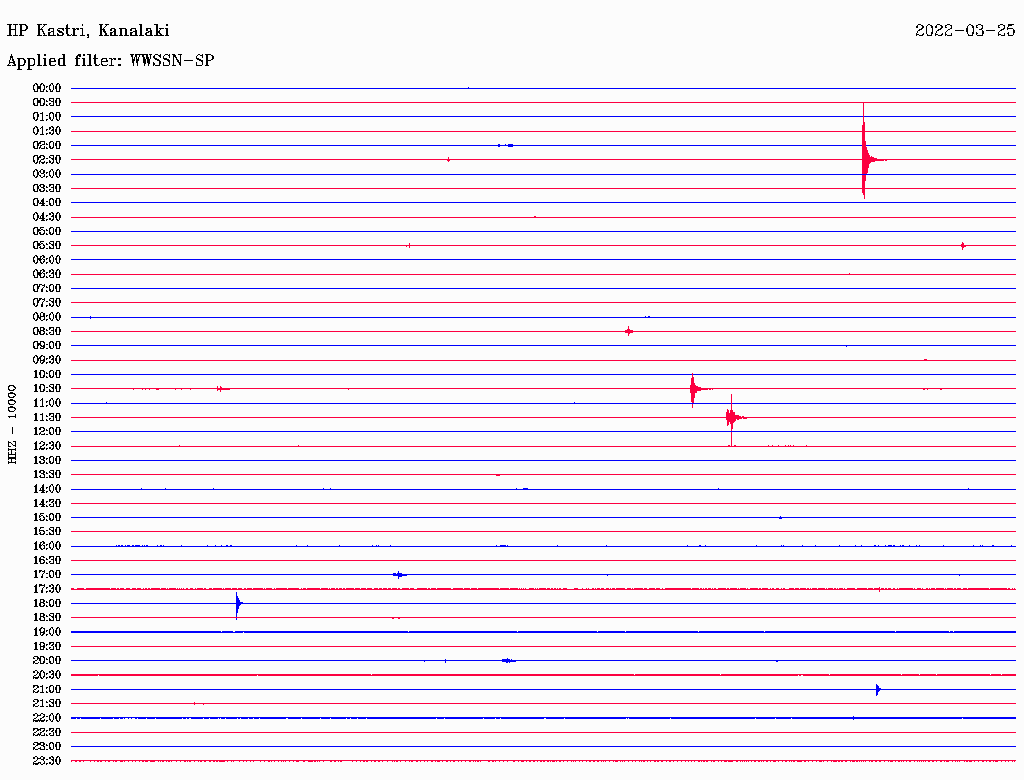Click the 04:00 time label
Image resolution: width=1024 pixels, height=780 pixels.
[47, 203]
